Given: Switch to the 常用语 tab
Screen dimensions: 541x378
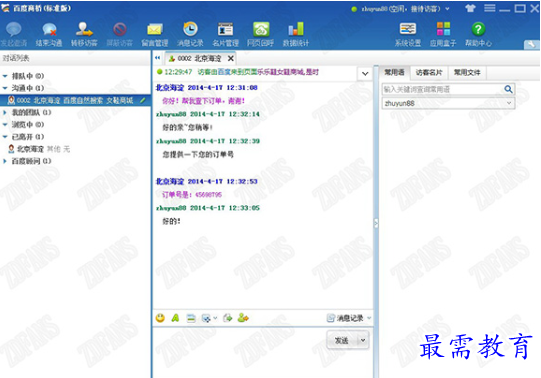Looking at the screenshot, I should [x=394, y=72].
